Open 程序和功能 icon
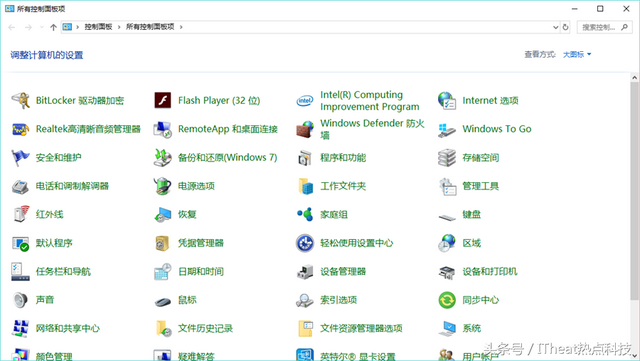The height and width of the screenshot is (361, 640). click(304, 158)
